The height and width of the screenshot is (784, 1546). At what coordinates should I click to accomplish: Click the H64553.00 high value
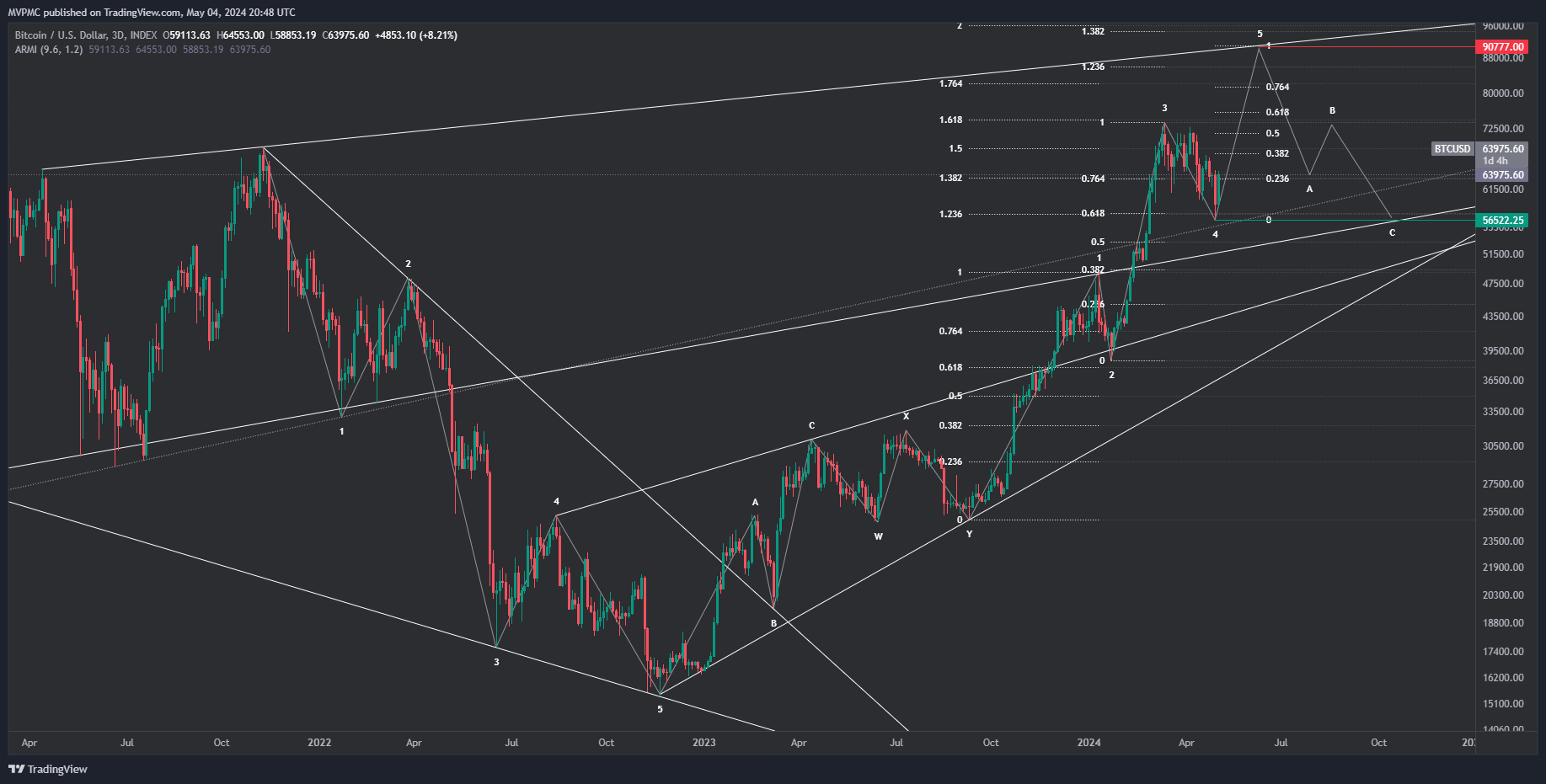tap(240, 35)
